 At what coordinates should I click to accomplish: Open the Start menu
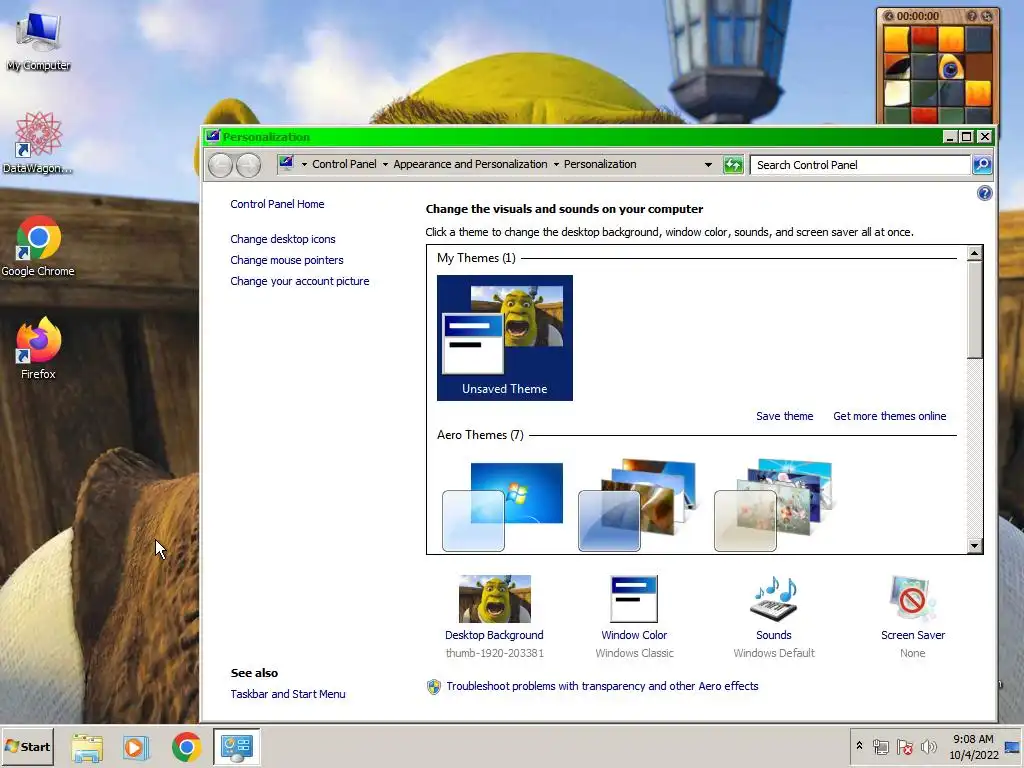click(x=28, y=746)
